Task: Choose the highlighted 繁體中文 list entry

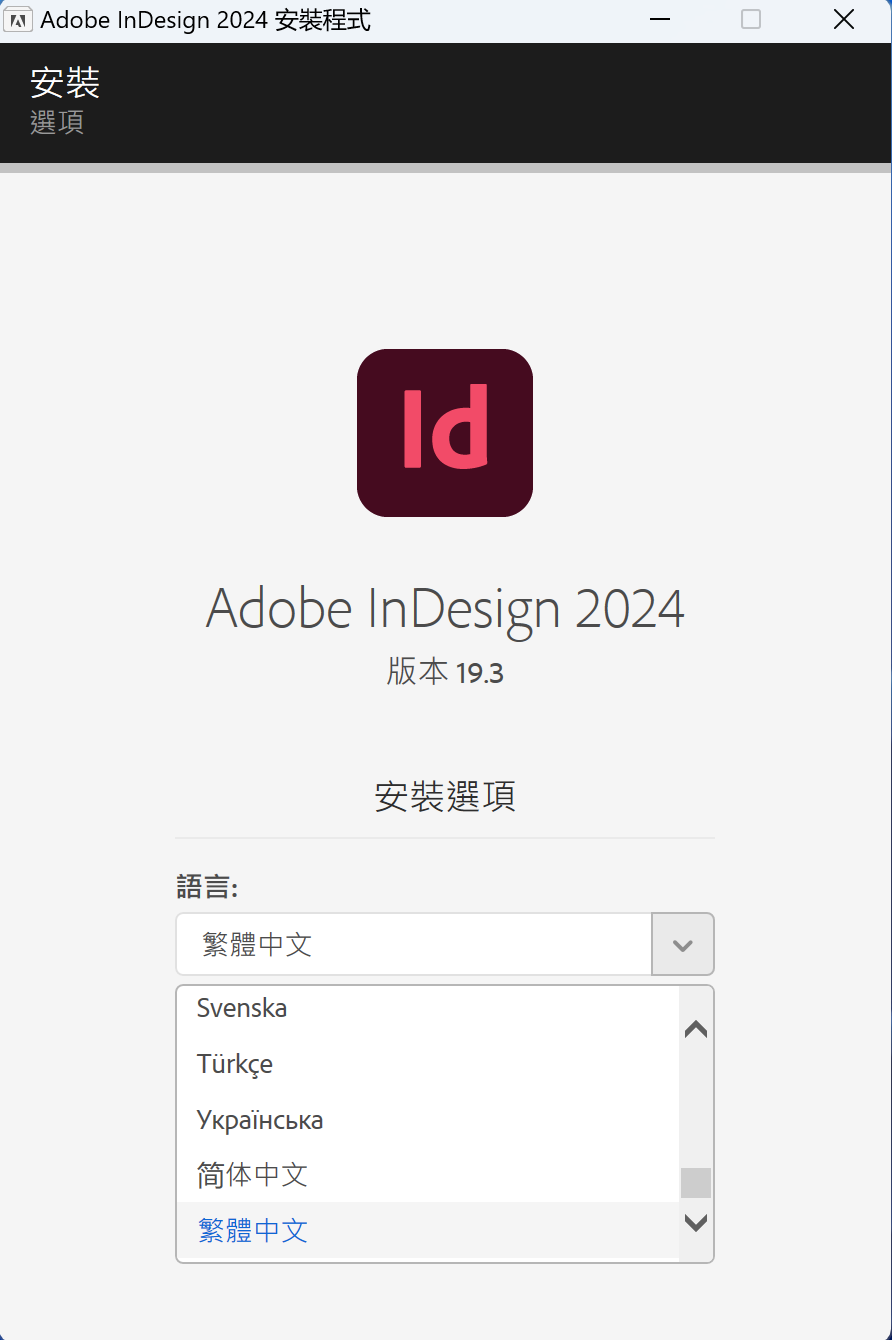Action: pos(252,1231)
